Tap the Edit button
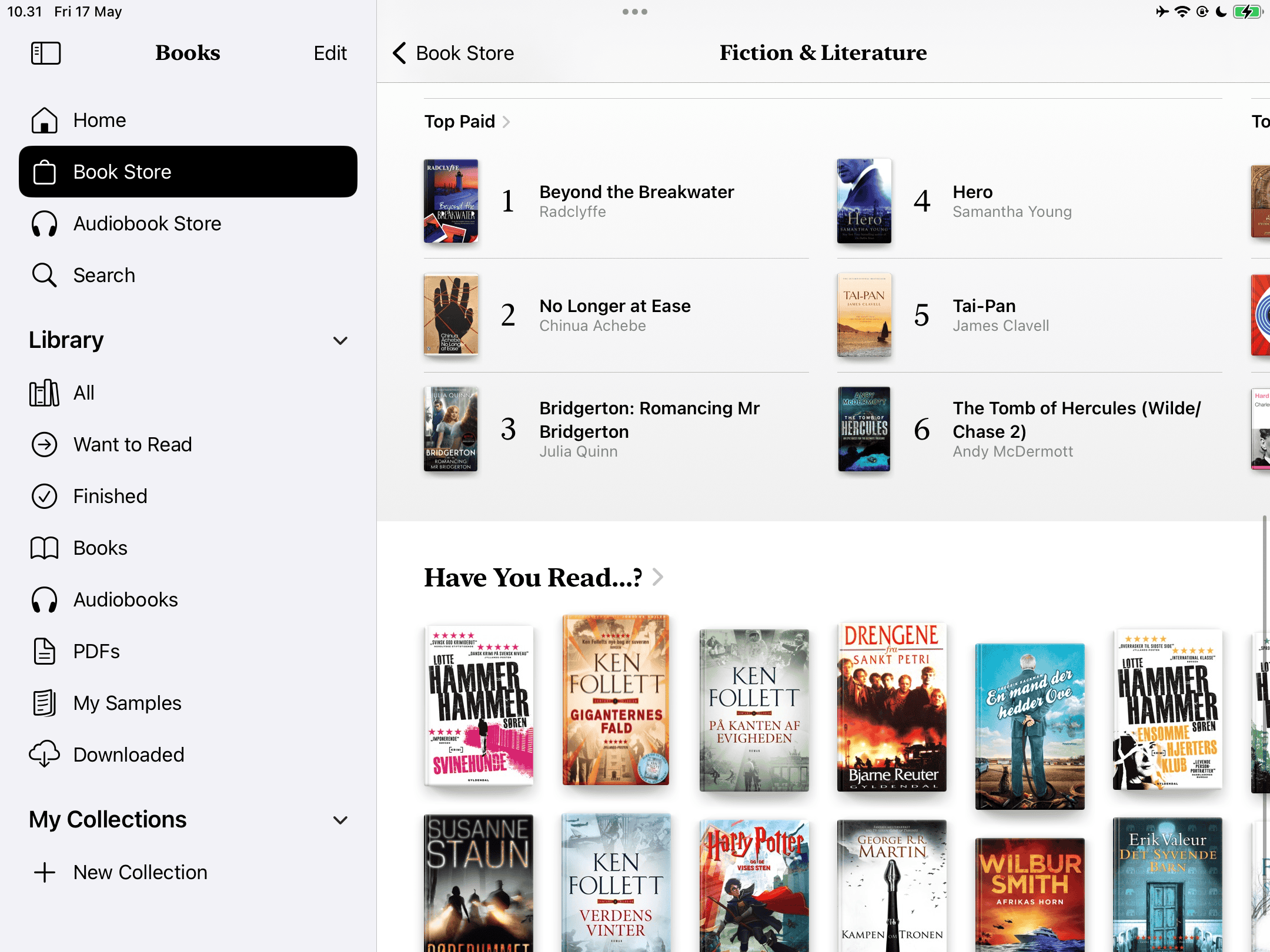 pos(330,53)
